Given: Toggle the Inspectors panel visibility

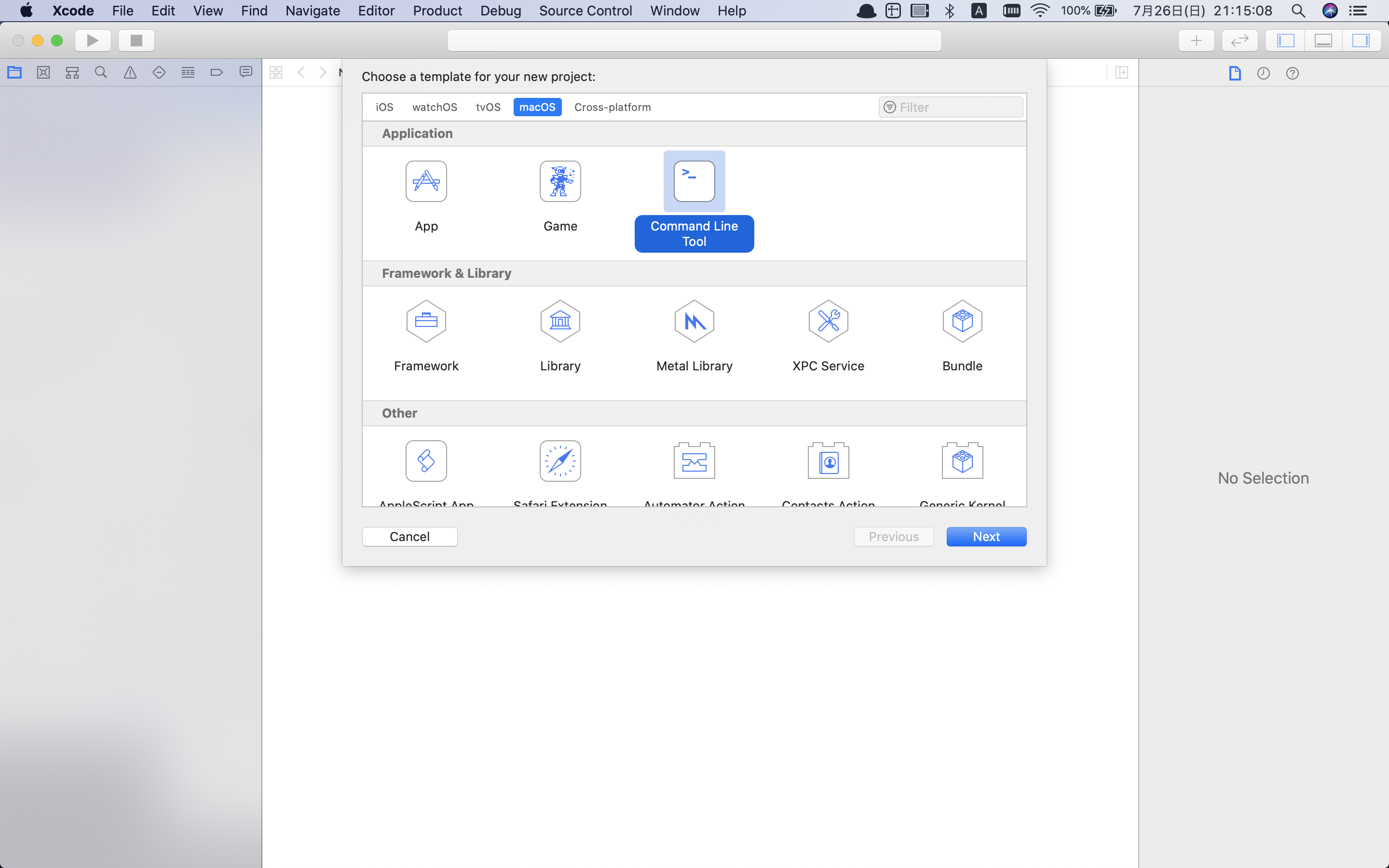Looking at the screenshot, I should (x=1361, y=40).
